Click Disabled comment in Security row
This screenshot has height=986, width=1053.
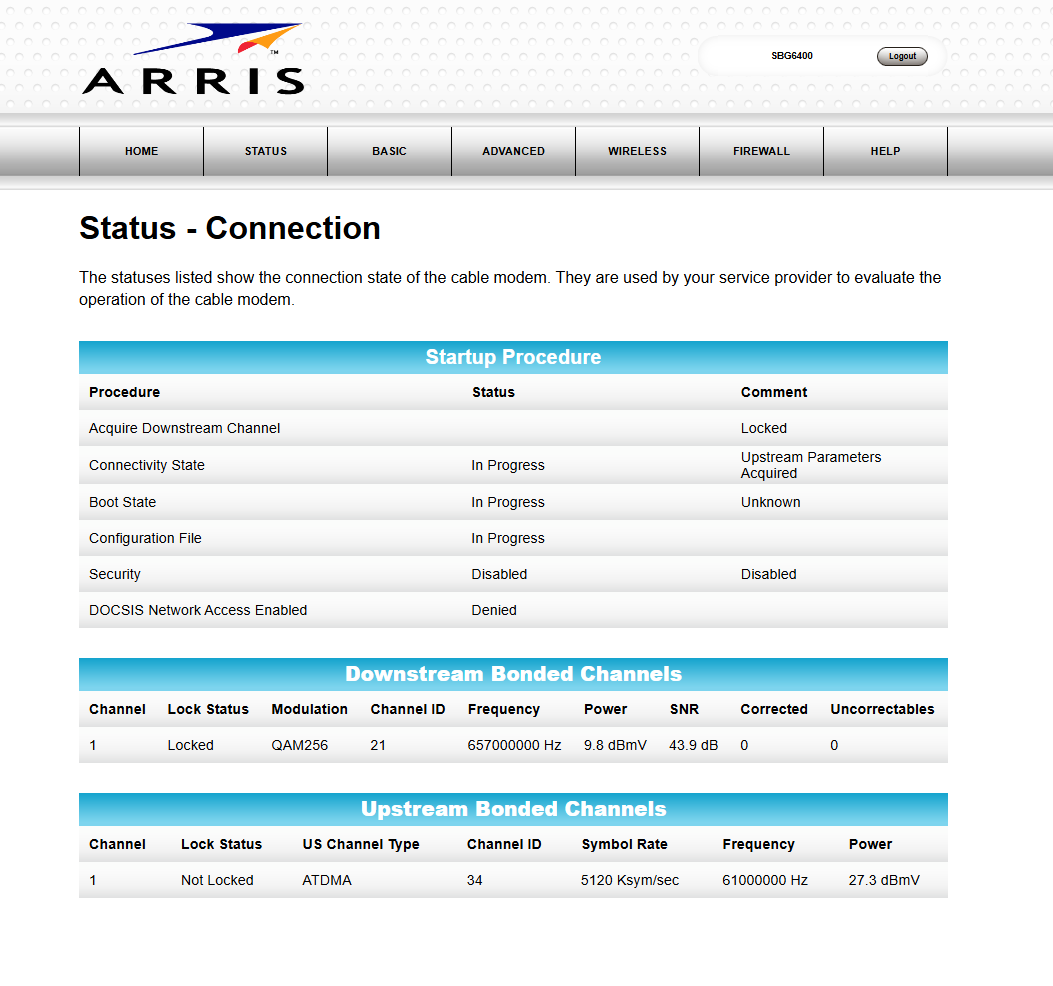point(768,574)
